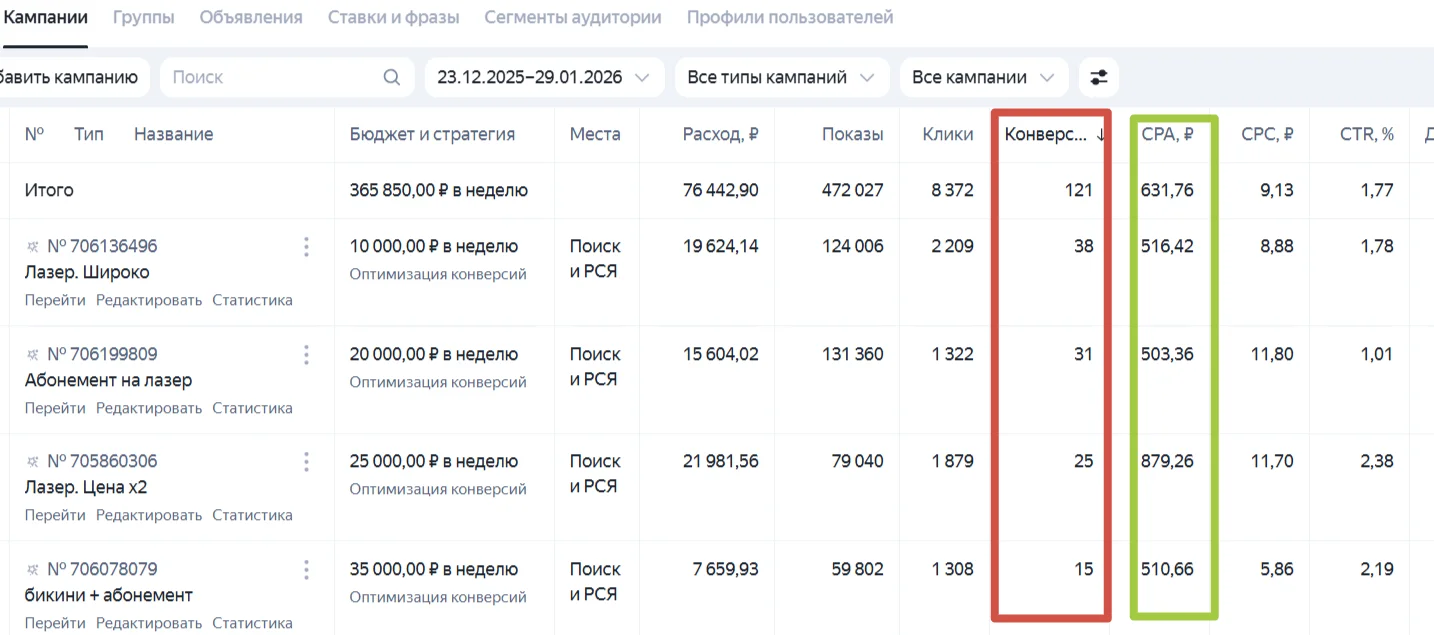Expand the Все типы кампаний dropdown
The height and width of the screenshot is (635, 1434).
(x=780, y=78)
